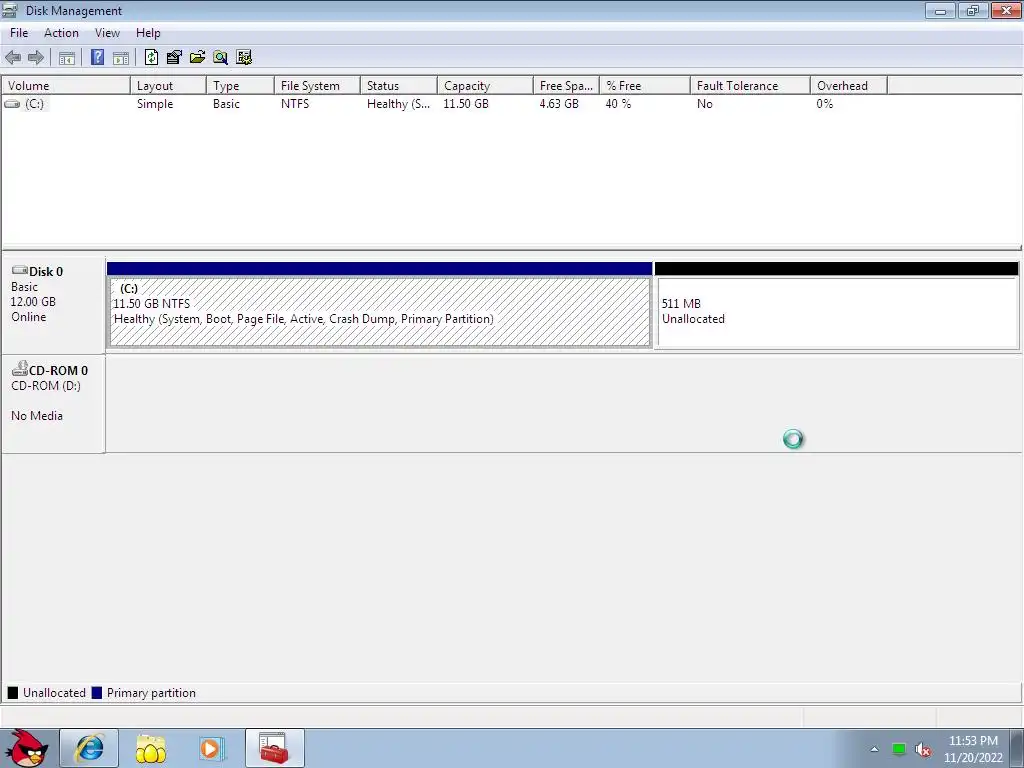Show hidden tray icons arrow
The height and width of the screenshot is (768, 1024).
click(874, 749)
